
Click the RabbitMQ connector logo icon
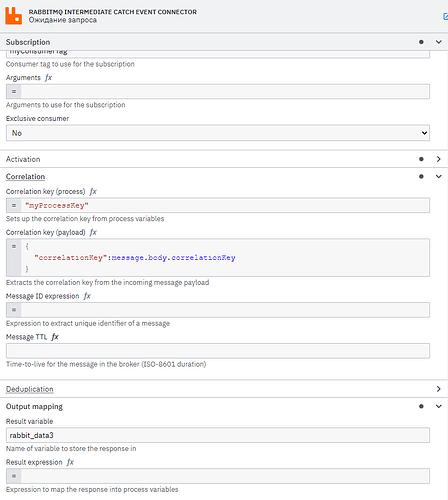click(x=14, y=16)
